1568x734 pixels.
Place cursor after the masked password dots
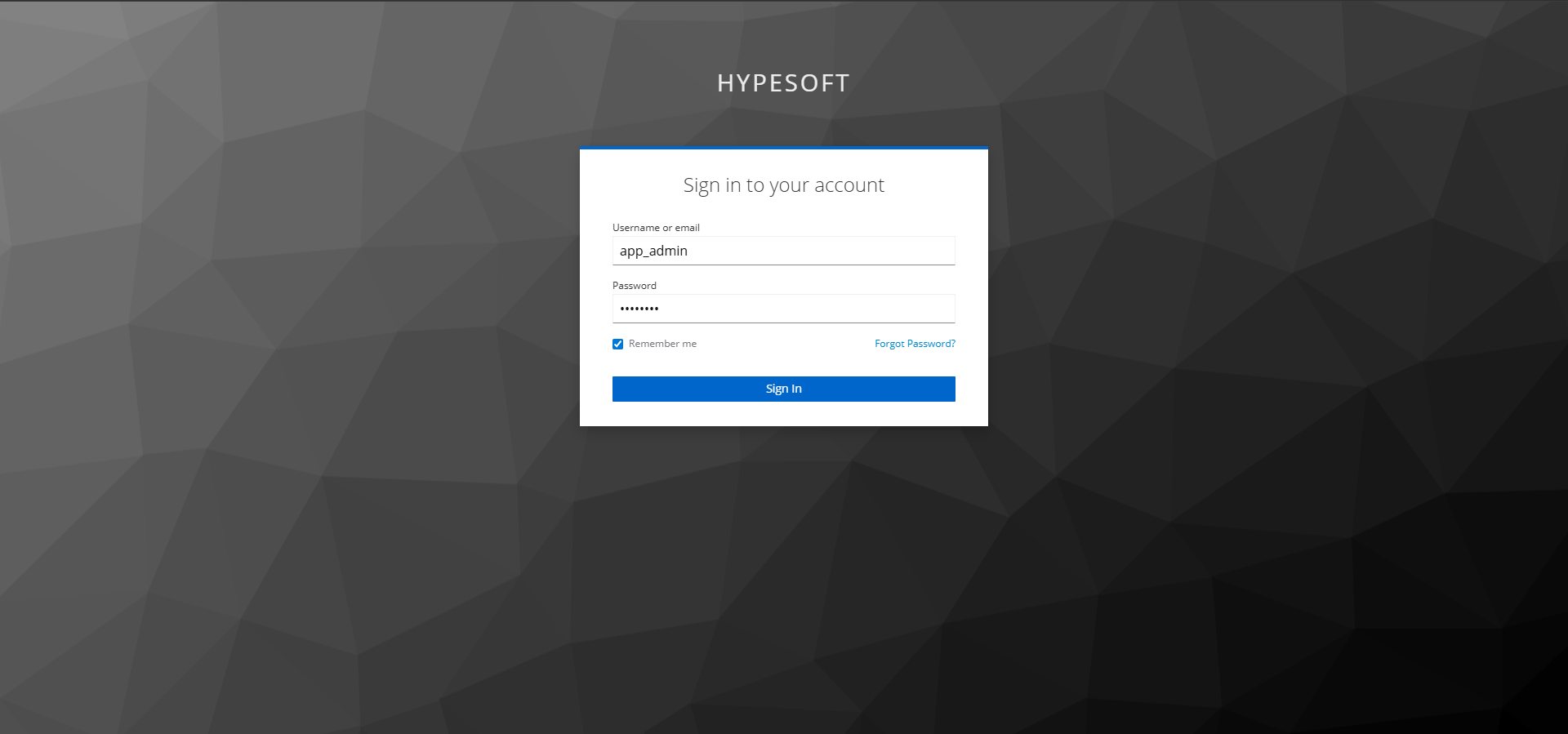pos(661,309)
